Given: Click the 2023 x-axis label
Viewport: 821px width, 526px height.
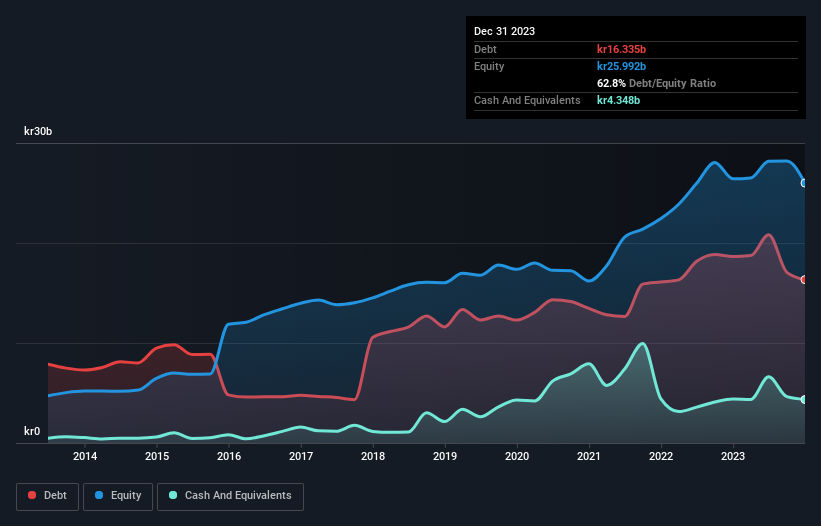Looking at the screenshot, I should (x=733, y=456).
